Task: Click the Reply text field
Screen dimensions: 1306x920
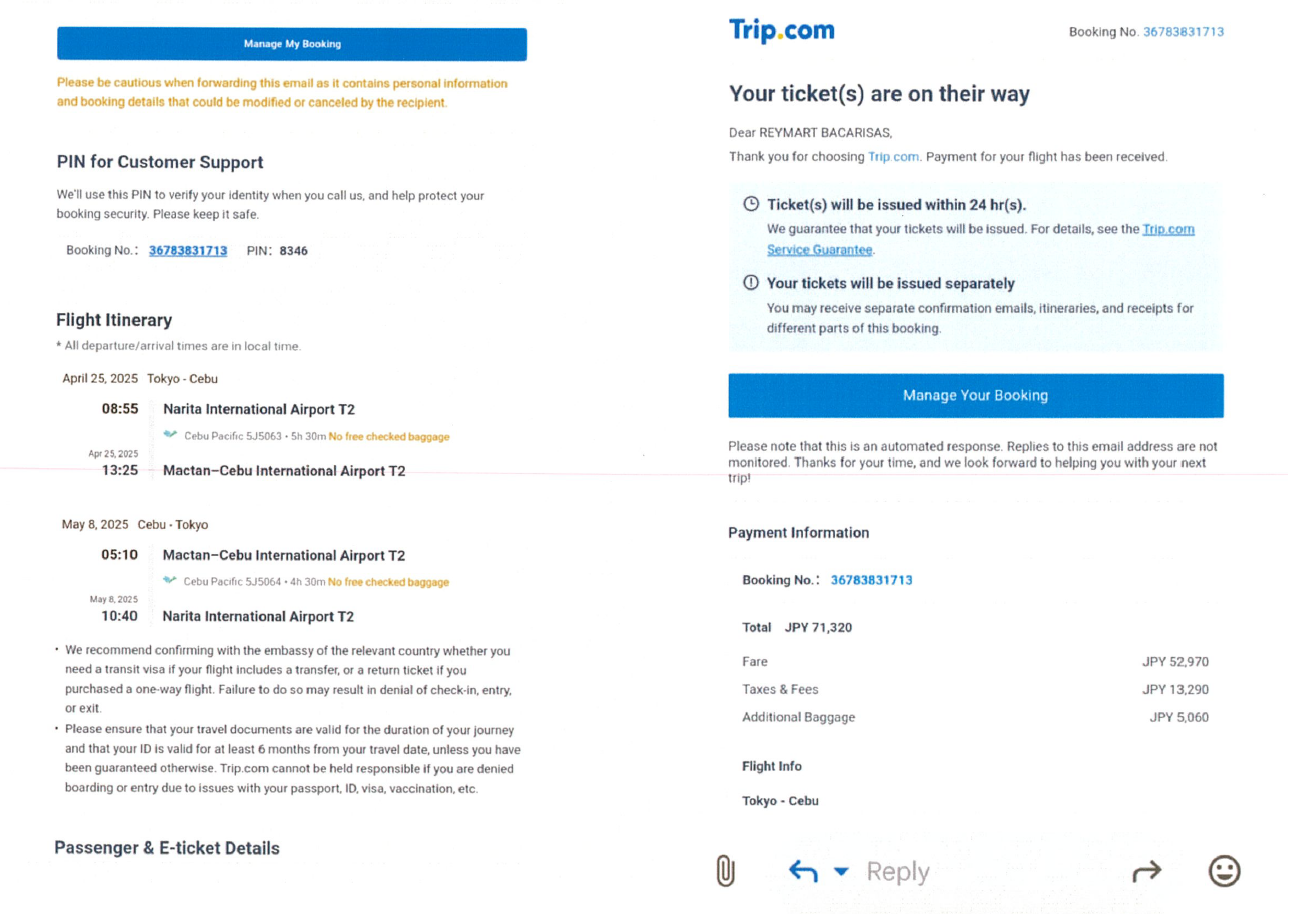Action: [x=897, y=872]
